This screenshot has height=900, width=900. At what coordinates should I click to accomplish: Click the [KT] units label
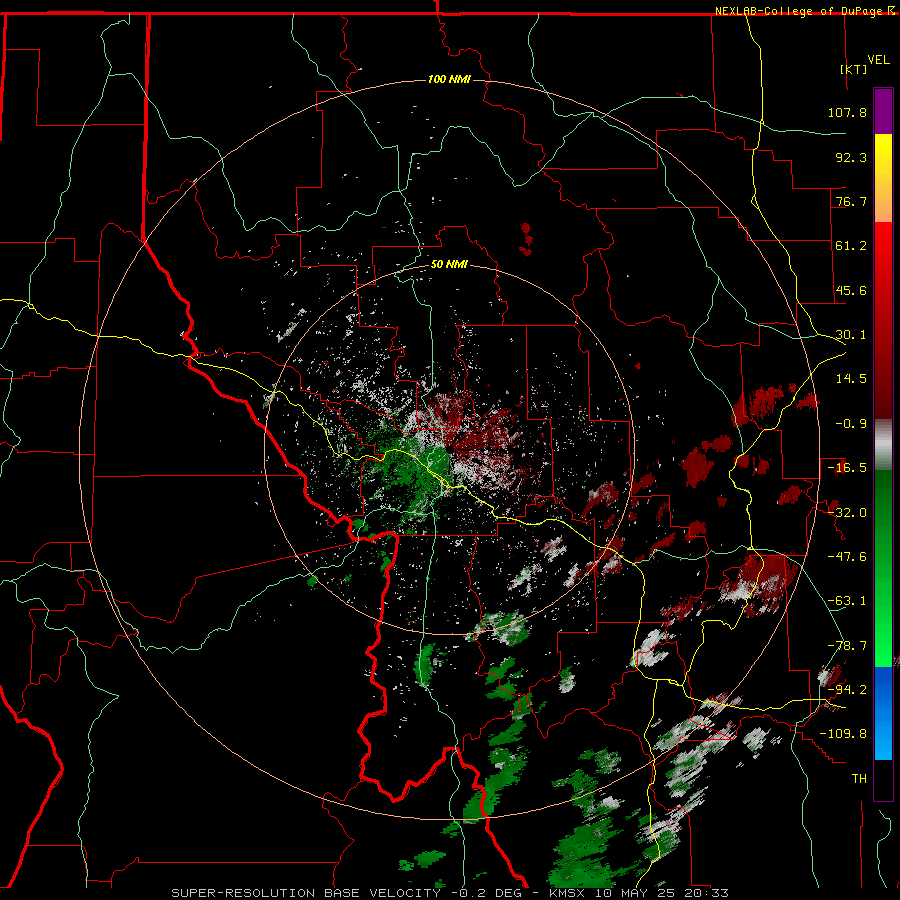point(854,69)
